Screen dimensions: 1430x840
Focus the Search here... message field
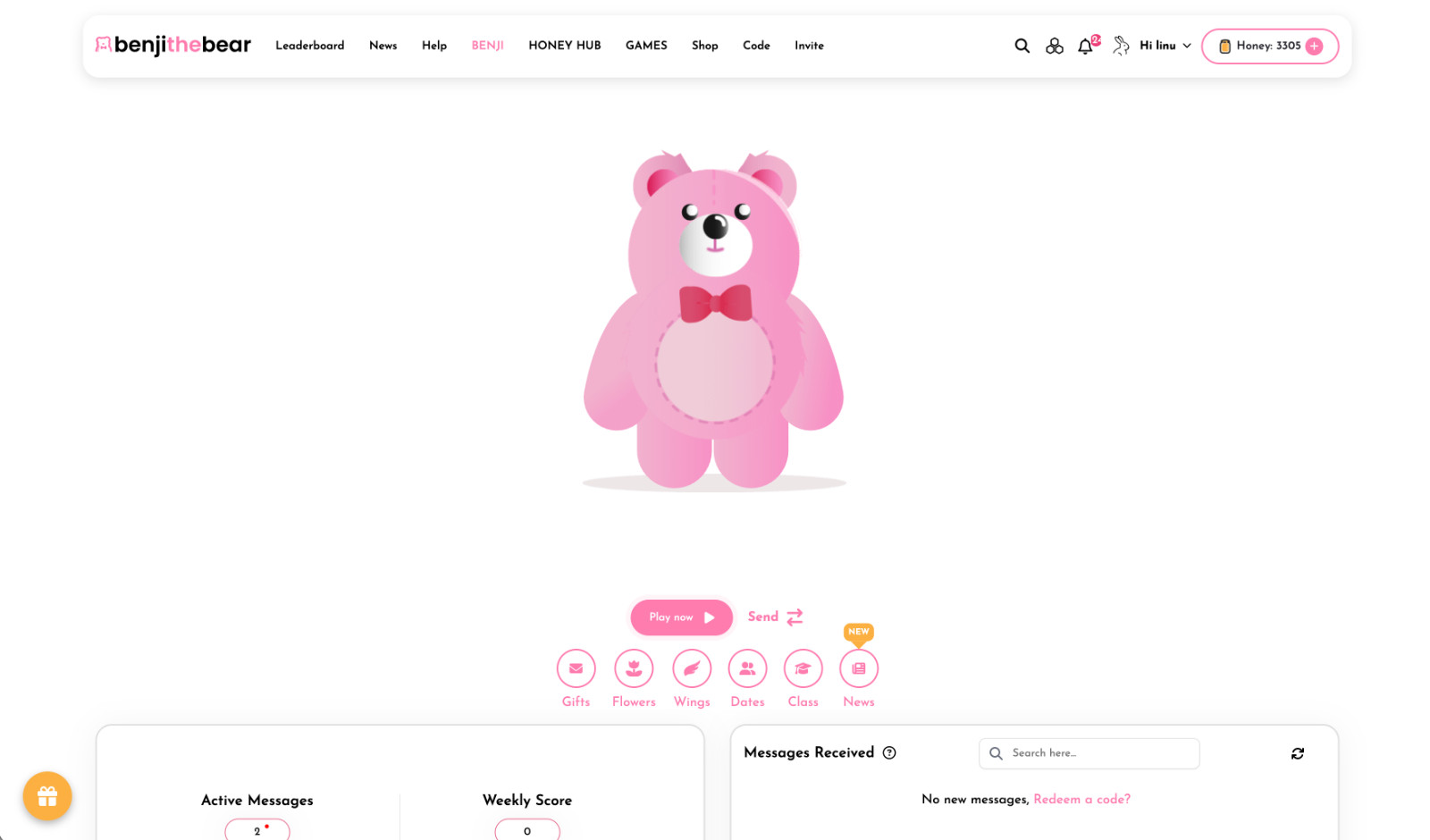[x=1089, y=753]
